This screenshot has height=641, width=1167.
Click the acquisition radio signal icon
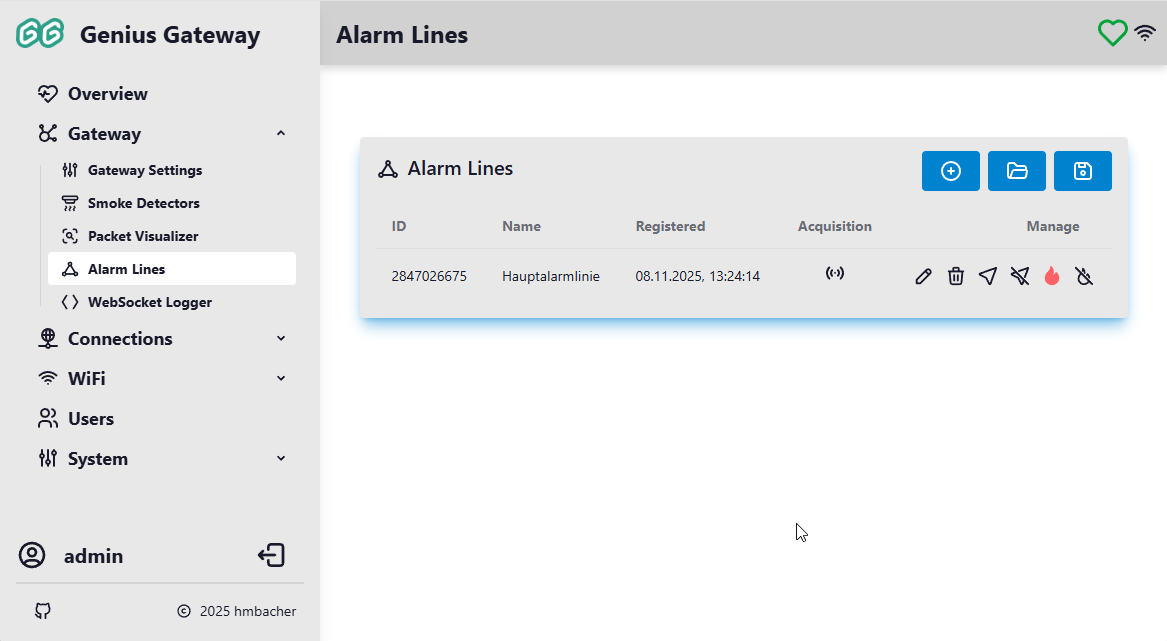835,273
